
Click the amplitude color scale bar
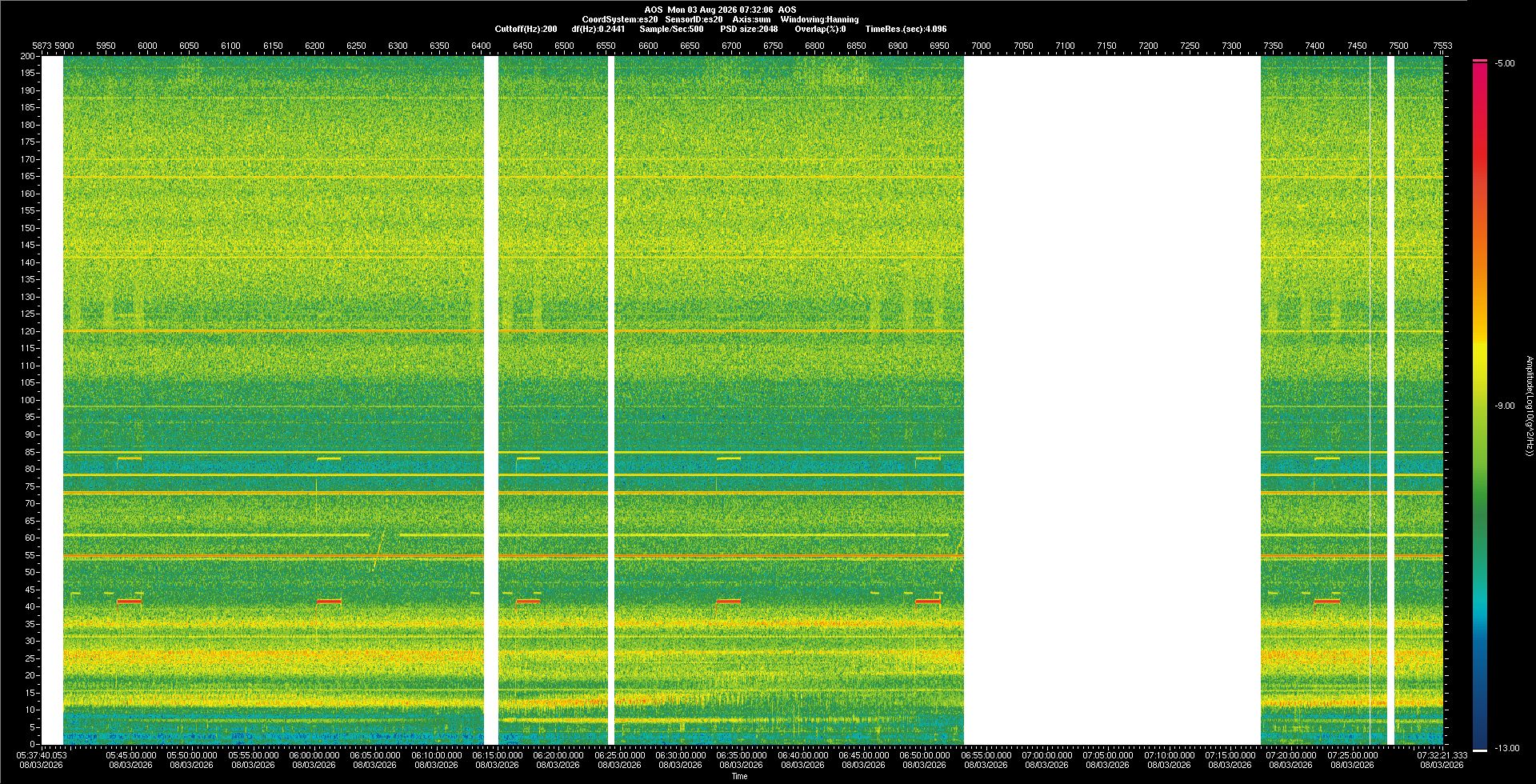click(1479, 406)
